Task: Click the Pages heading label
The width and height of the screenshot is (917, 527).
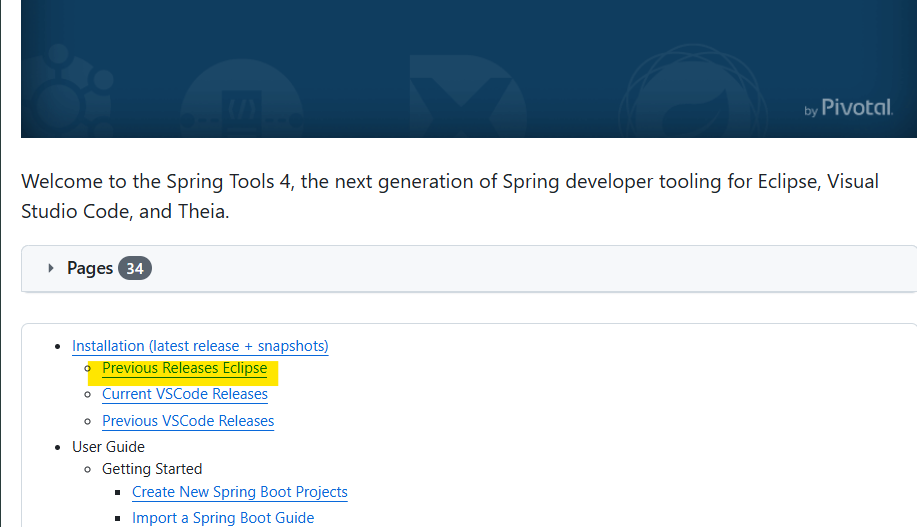Action: (x=89, y=268)
